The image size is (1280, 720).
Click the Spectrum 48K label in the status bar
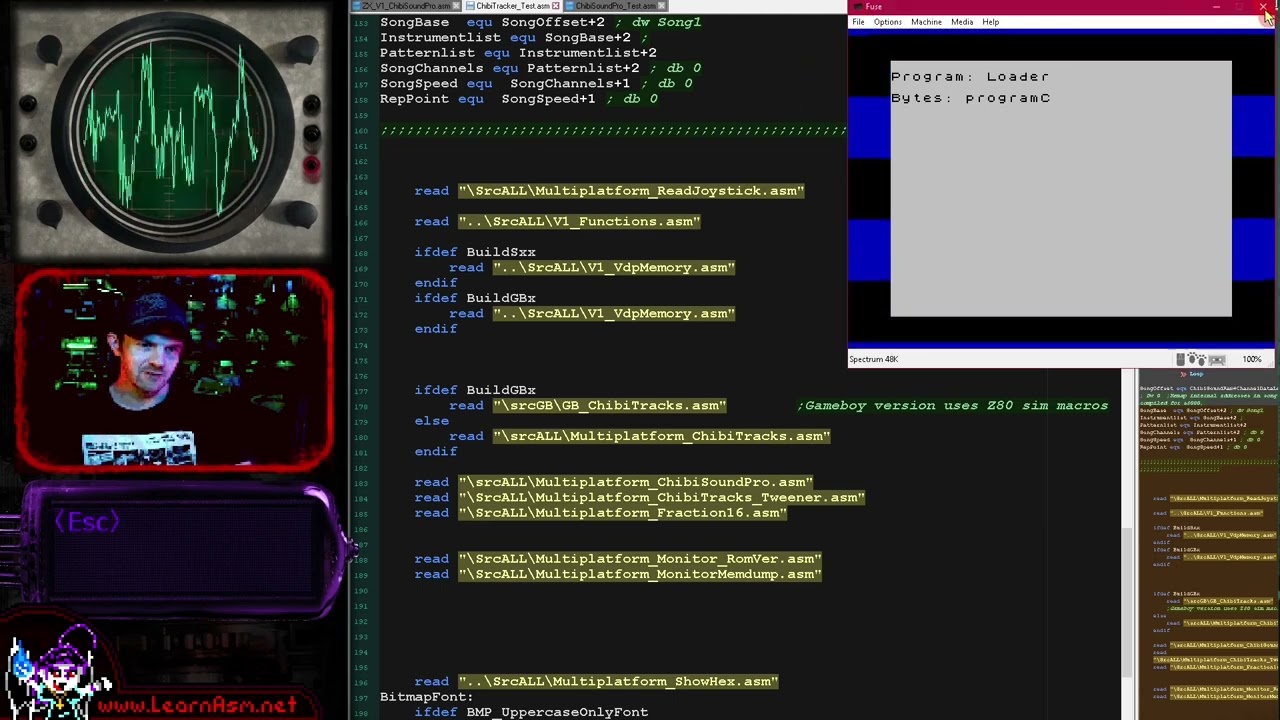[873, 358]
